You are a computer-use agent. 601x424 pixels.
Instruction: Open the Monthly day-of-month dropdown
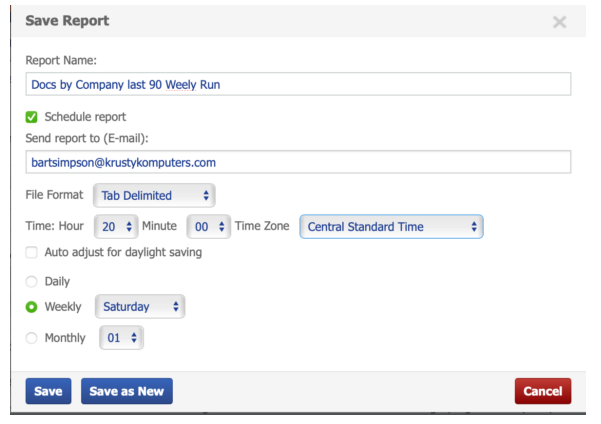121,338
